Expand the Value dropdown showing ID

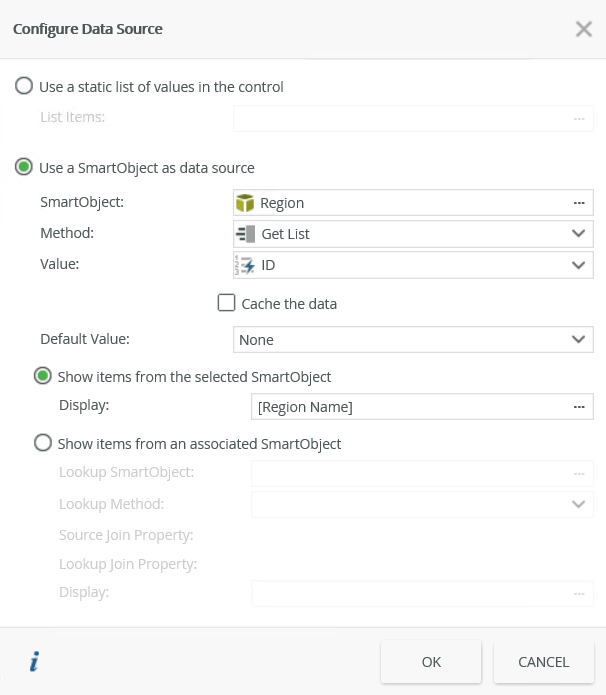pyautogui.click(x=578, y=265)
